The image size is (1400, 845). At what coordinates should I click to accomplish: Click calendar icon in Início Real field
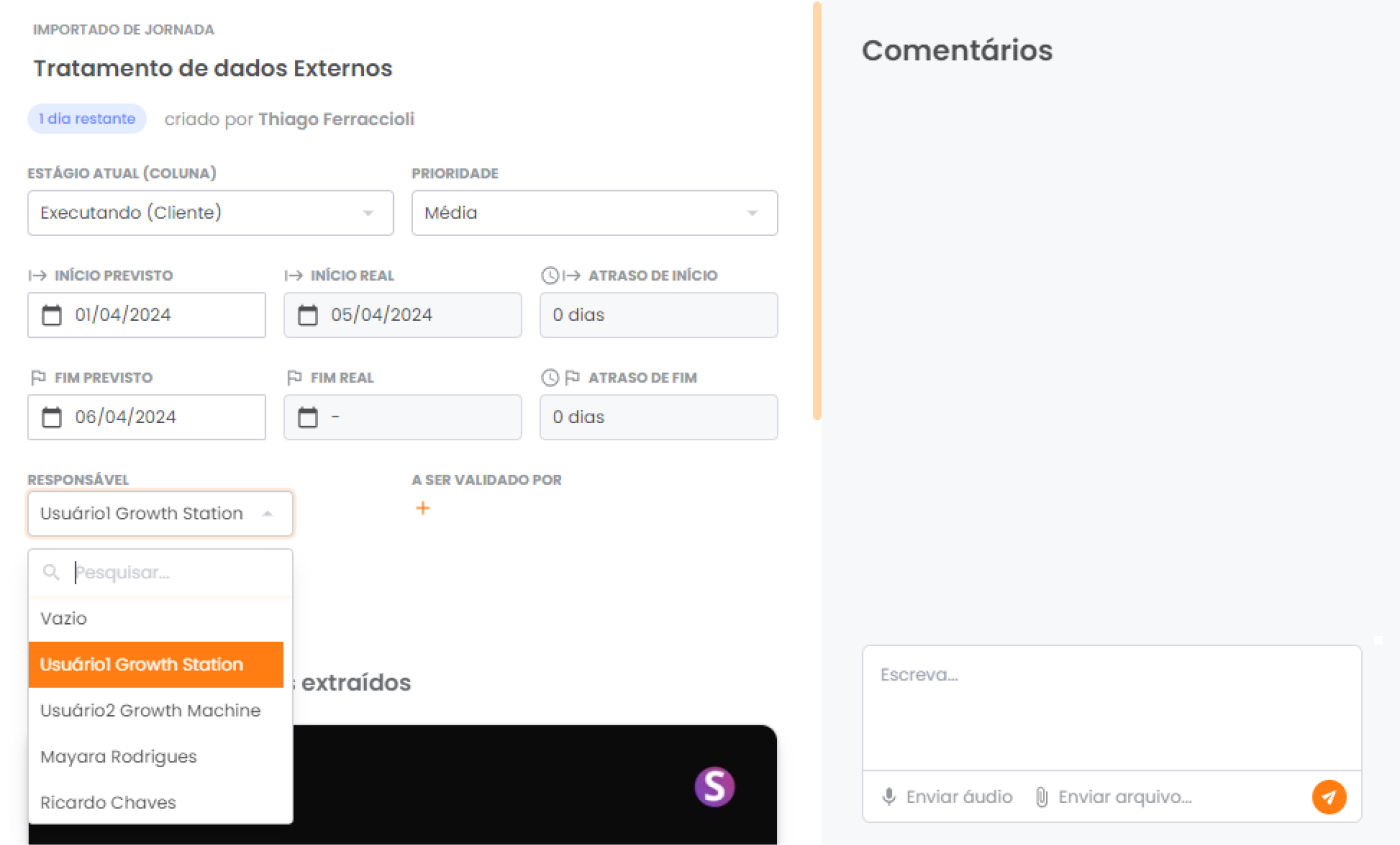[308, 315]
